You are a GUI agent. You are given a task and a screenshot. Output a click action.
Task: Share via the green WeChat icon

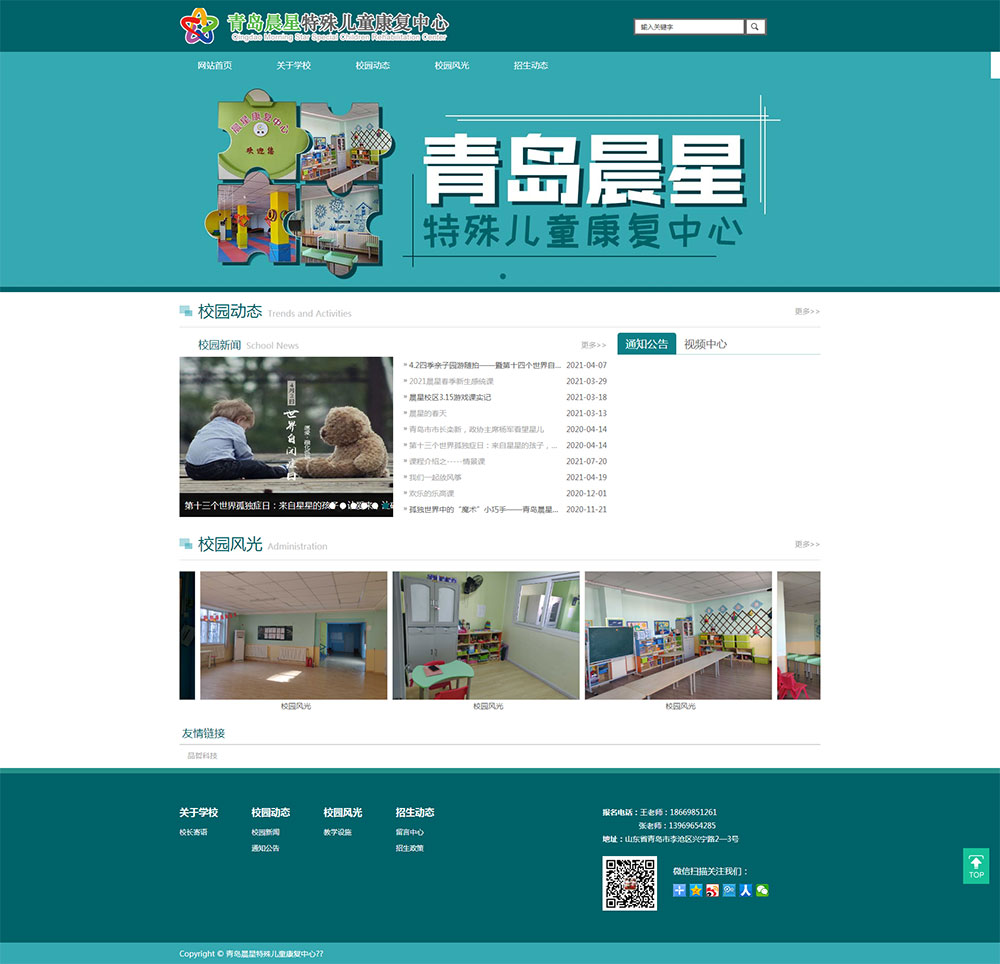762,890
